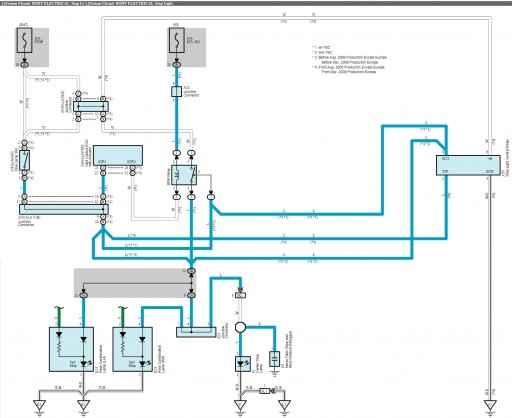Click the first System Circuit title link
The width and height of the screenshot is (512, 418).
tap(43, 3)
